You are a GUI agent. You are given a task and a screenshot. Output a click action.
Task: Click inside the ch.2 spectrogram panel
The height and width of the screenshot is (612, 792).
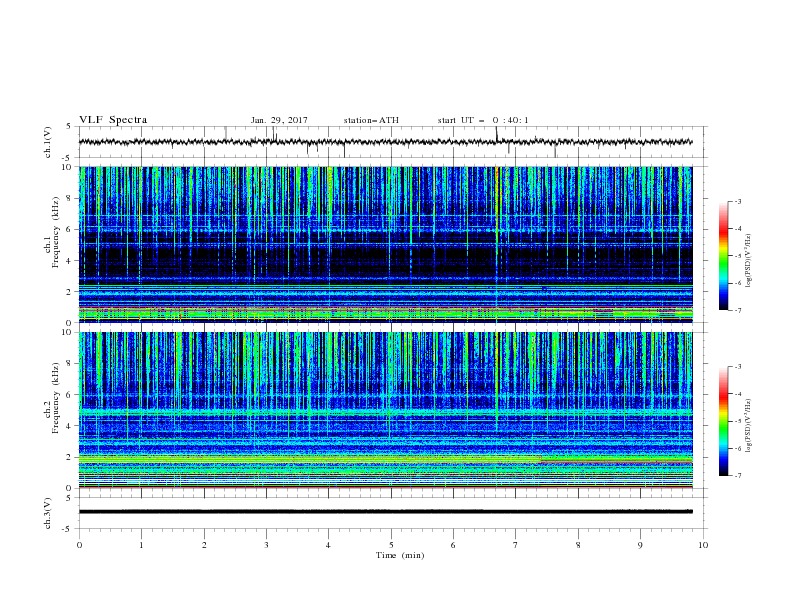coord(386,410)
